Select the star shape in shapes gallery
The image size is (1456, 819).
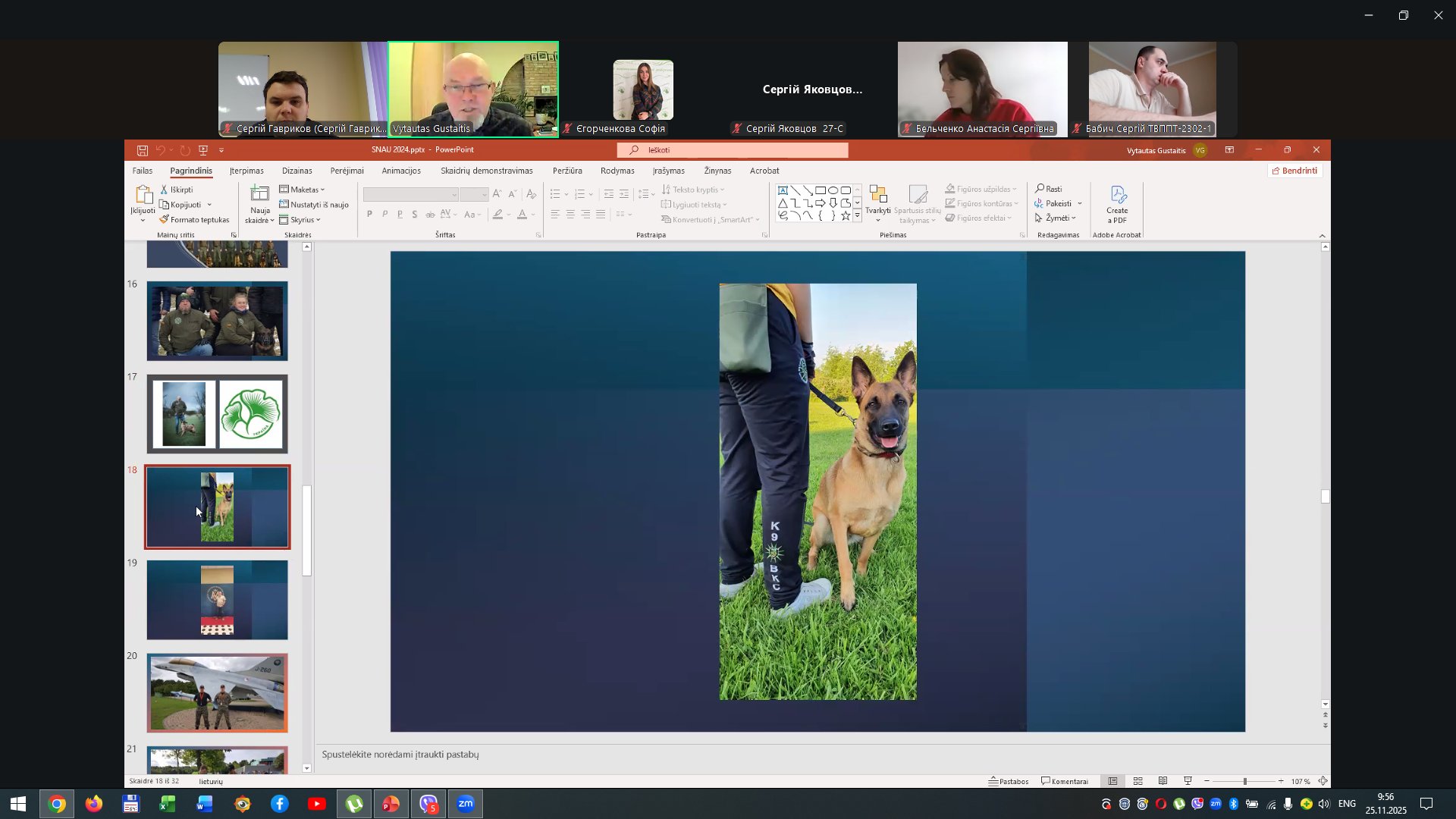pos(845,216)
